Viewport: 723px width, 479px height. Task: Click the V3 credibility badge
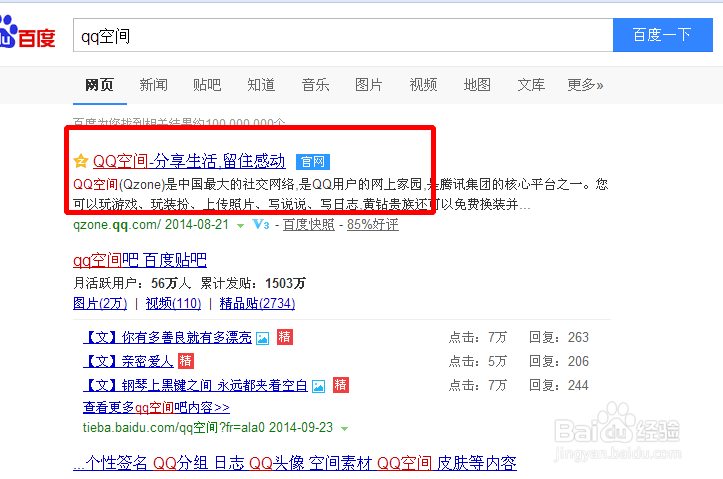261,225
